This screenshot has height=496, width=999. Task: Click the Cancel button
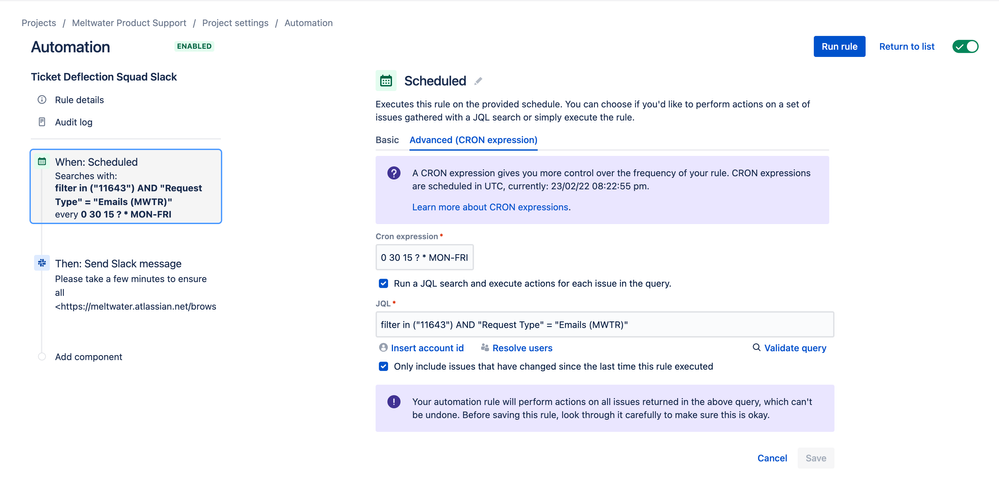772,458
